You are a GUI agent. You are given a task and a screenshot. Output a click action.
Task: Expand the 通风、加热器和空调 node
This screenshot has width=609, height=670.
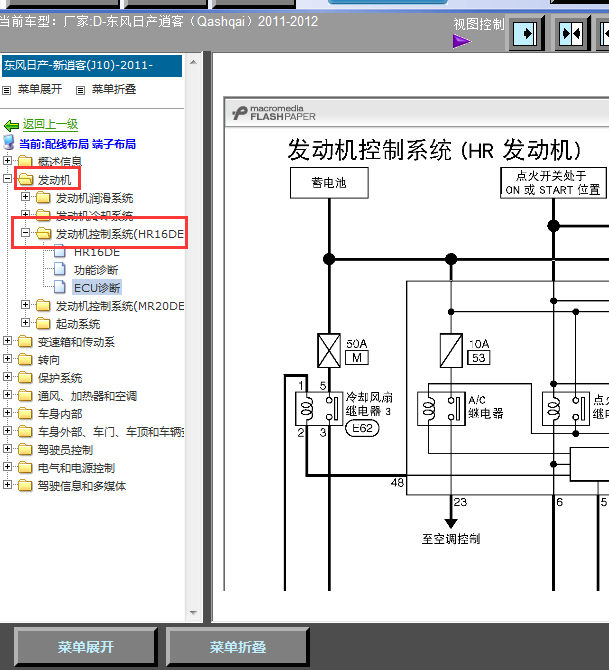tap(7, 394)
